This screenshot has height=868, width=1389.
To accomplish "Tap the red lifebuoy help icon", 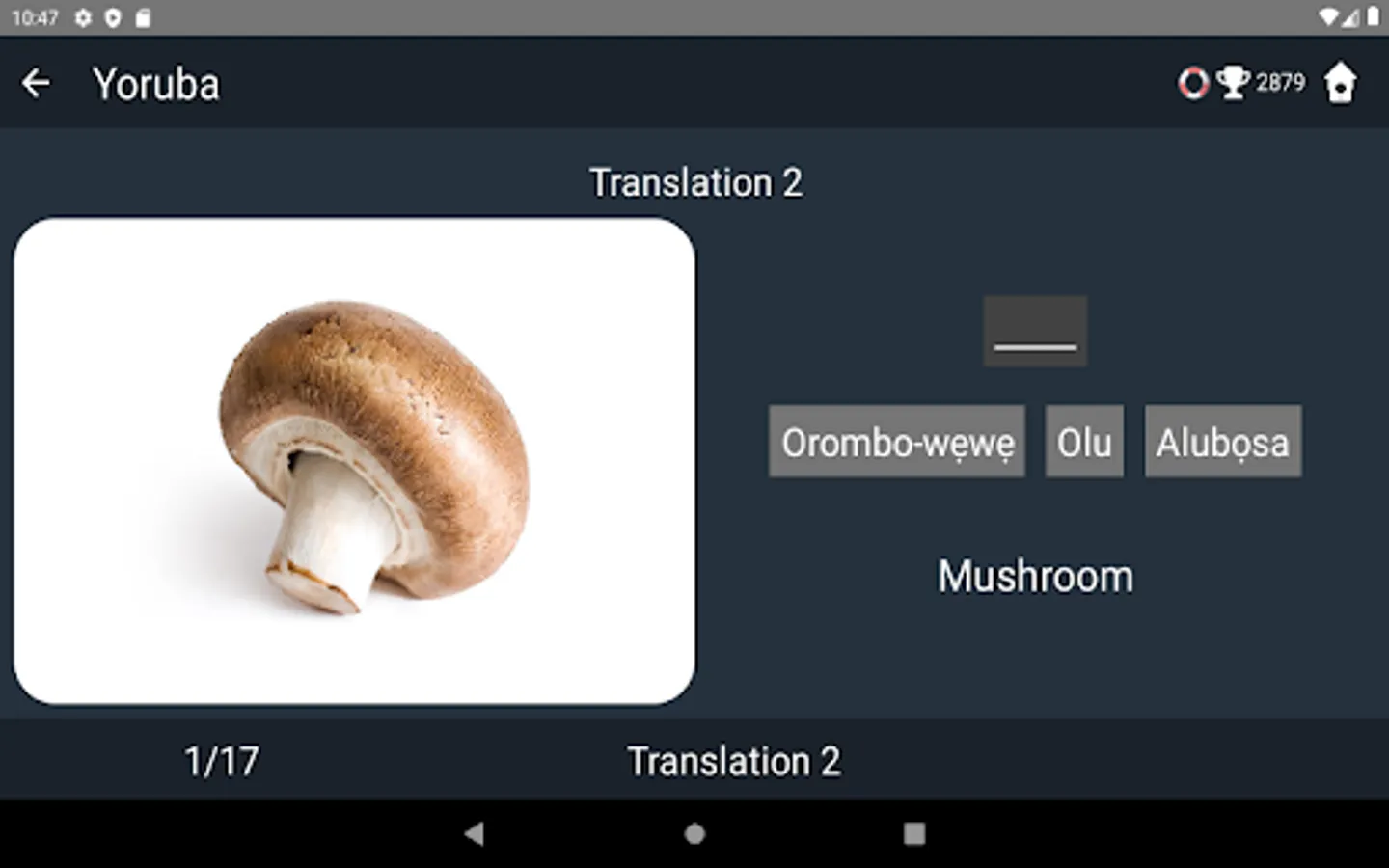I will click(x=1193, y=83).
